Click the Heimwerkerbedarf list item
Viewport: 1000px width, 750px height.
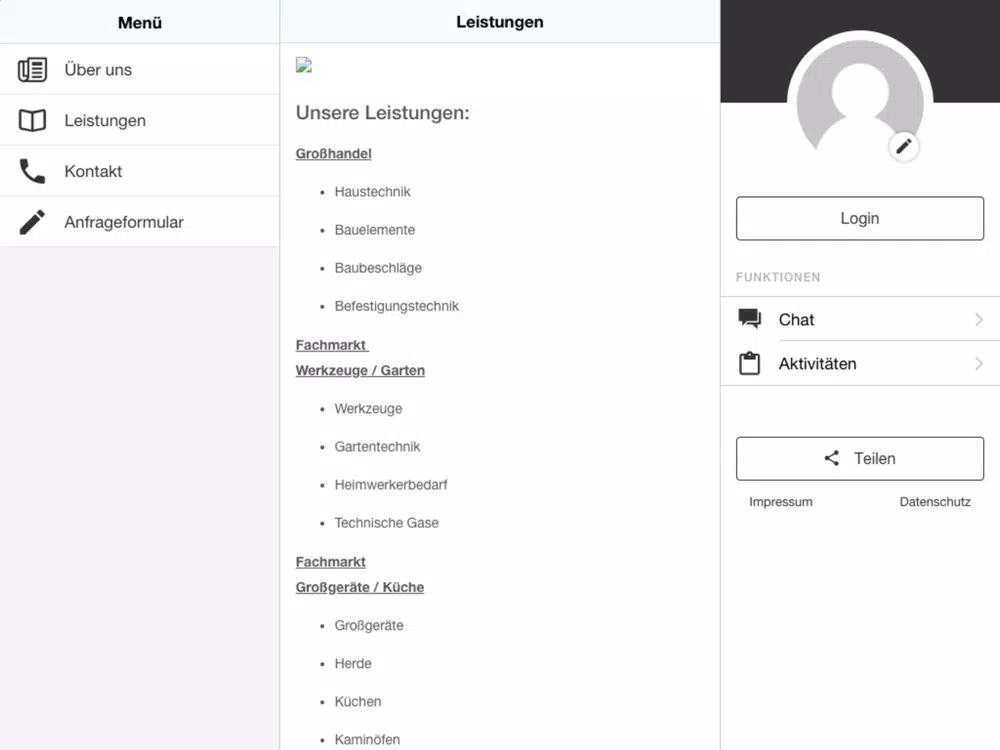click(391, 485)
